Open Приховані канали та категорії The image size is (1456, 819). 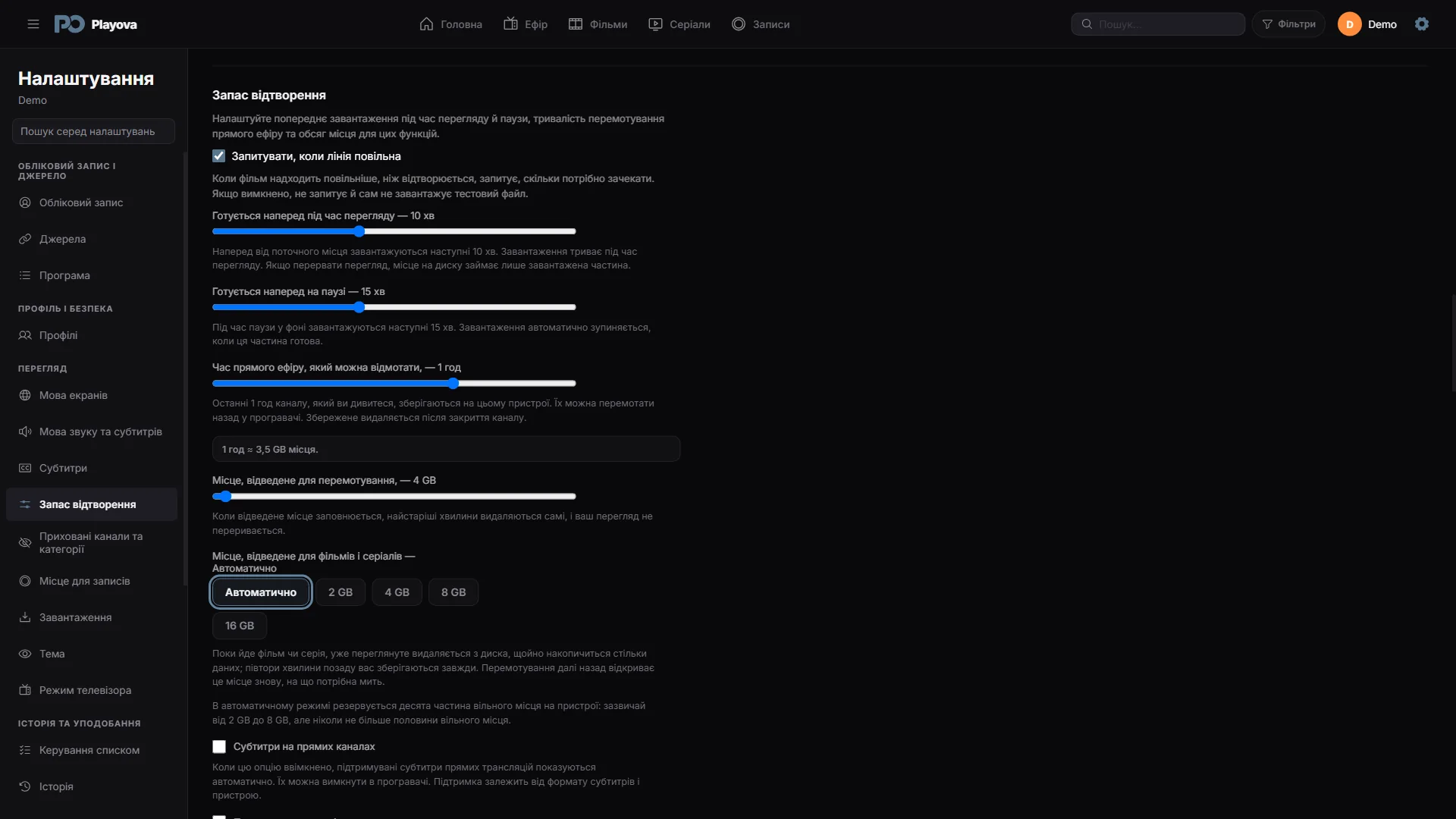[x=92, y=542]
